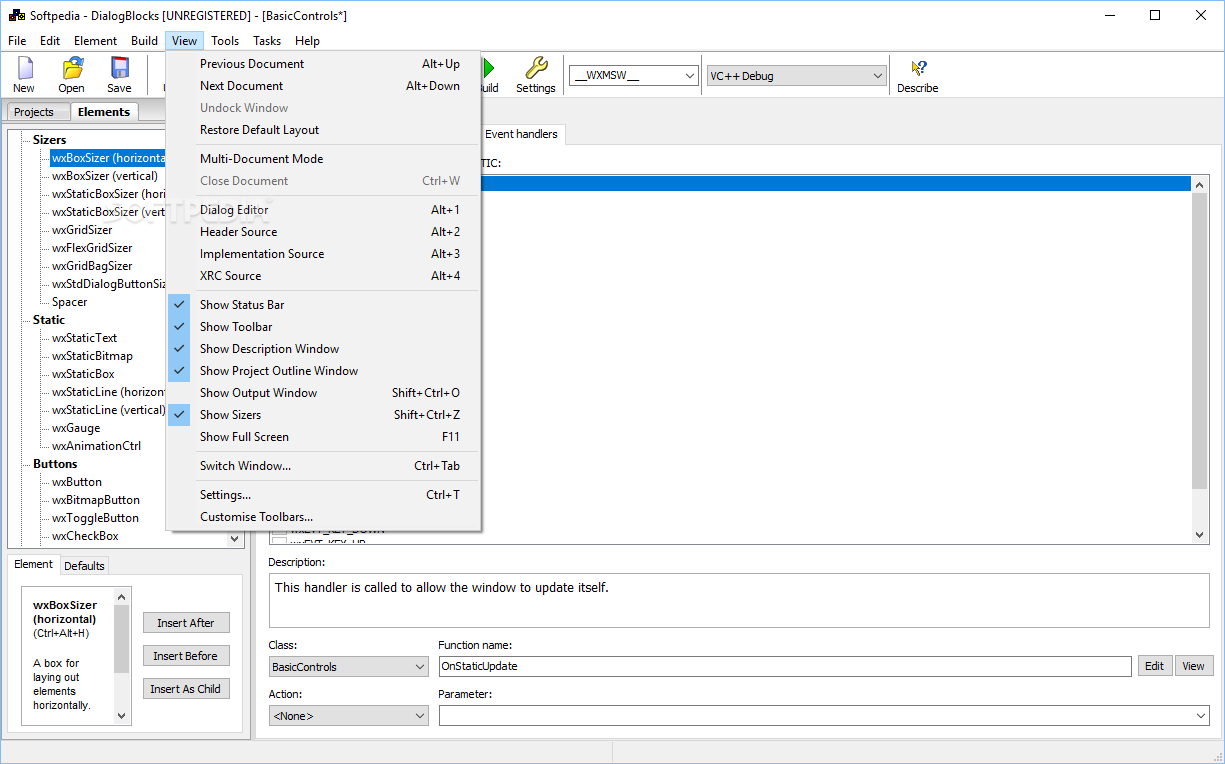Screen dimensions: 1225x764
Task: Choose XRC Source menu item
Action: click(324, 276)
